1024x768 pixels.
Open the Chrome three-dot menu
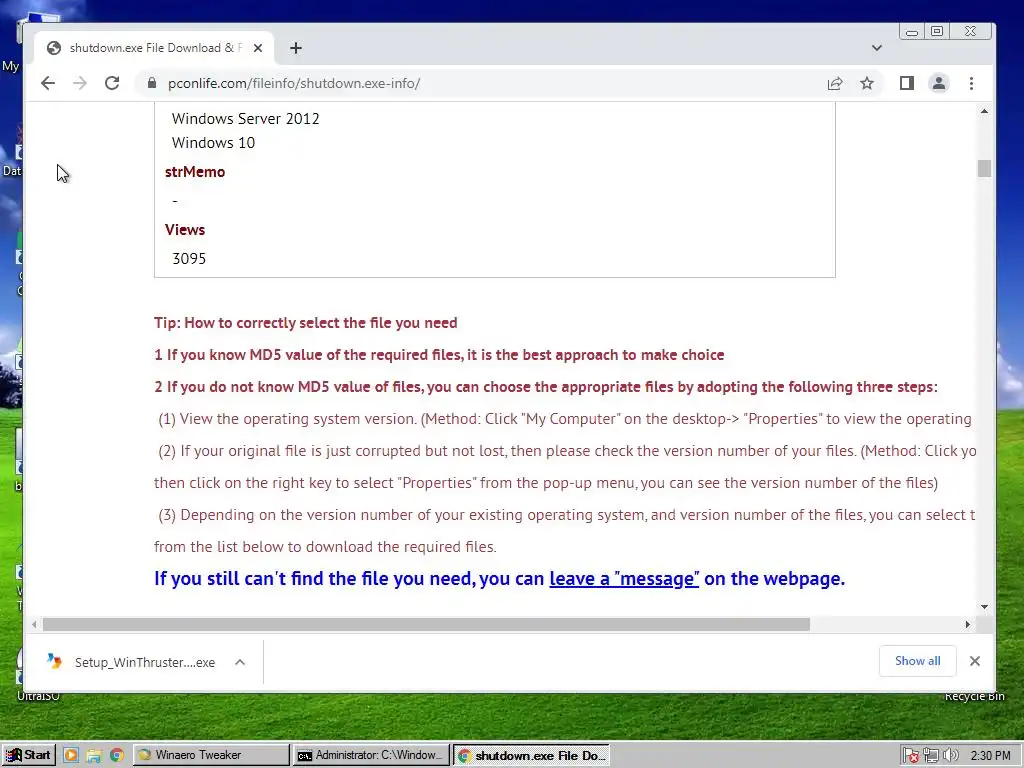pos(971,83)
